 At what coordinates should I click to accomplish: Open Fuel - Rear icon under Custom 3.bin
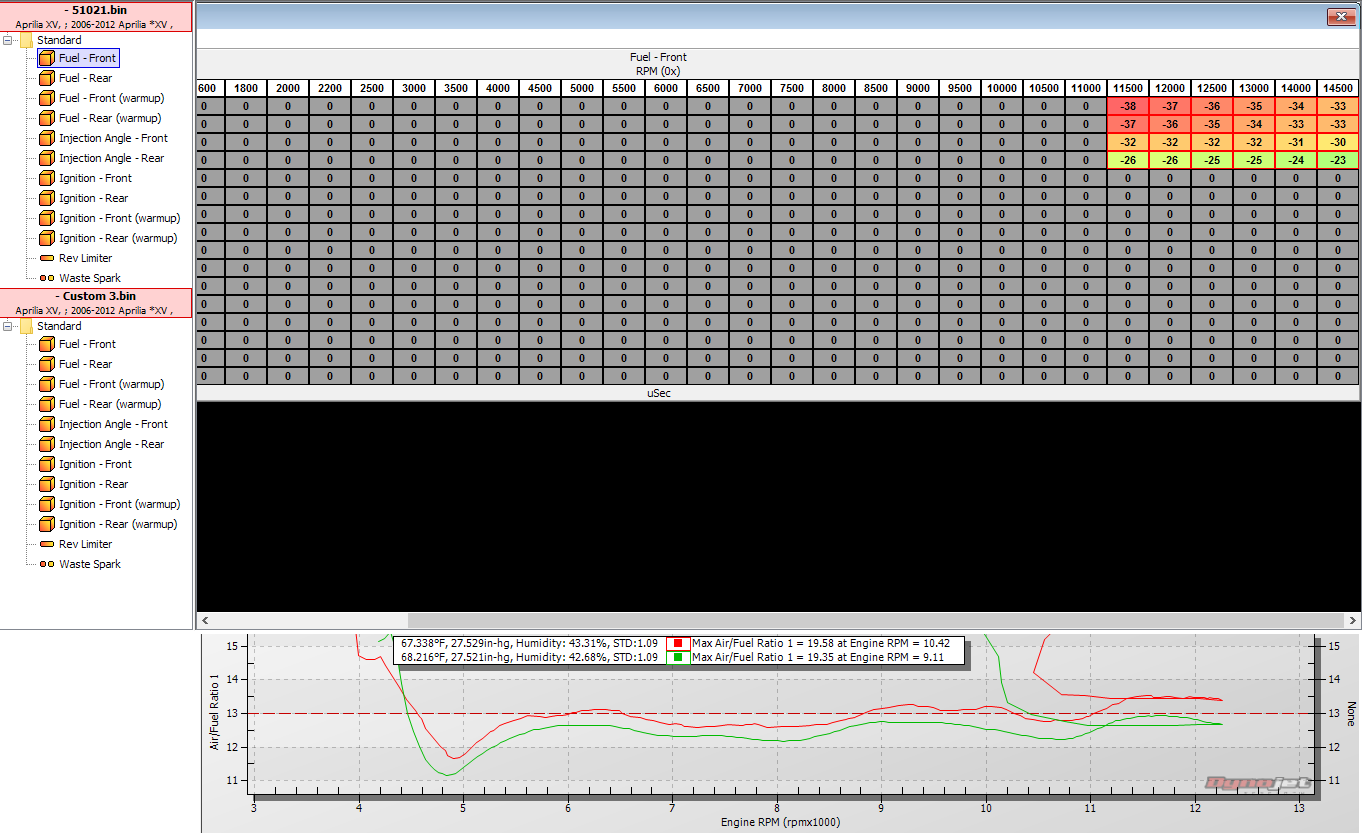tap(46, 364)
